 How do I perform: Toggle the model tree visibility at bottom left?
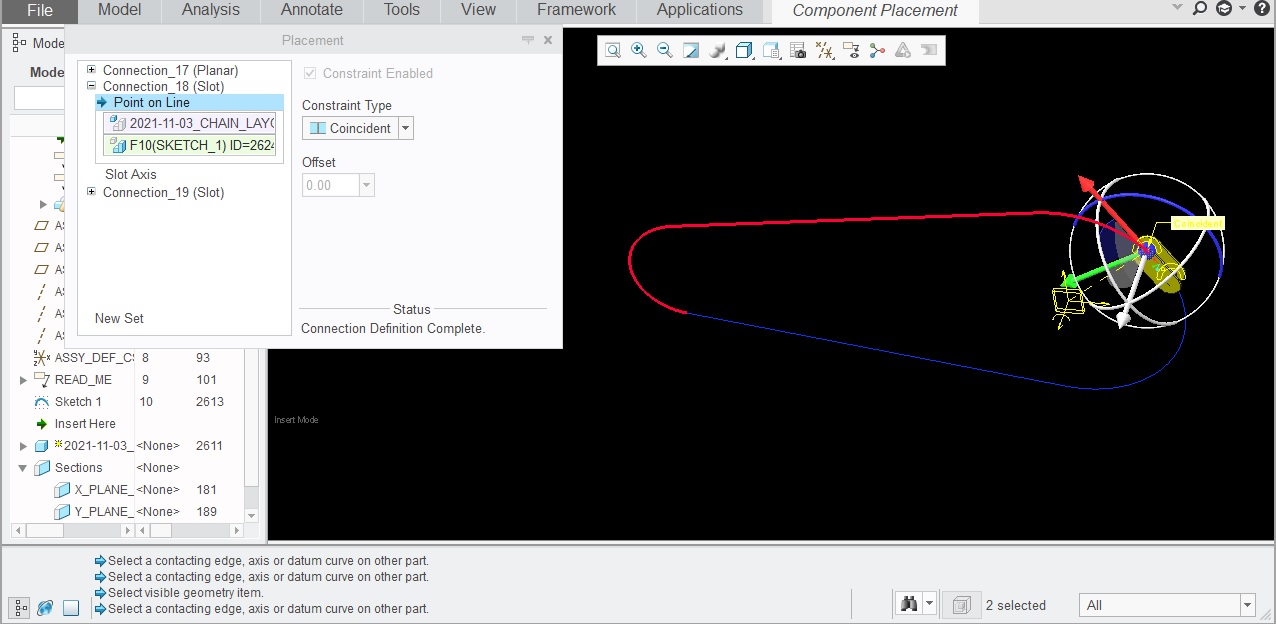point(18,607)
